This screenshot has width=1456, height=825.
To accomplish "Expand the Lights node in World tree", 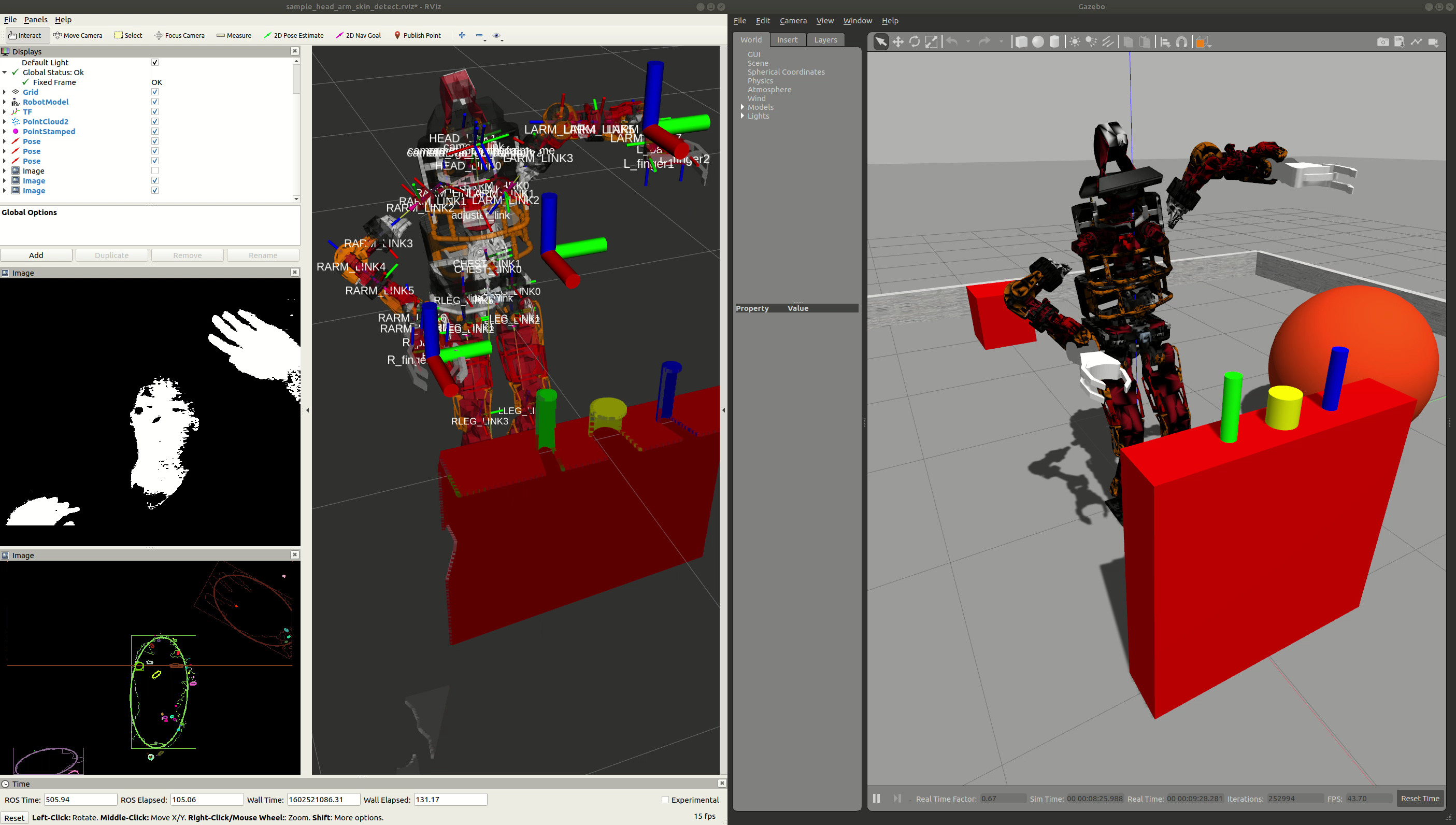I will (x=742, y=116).
